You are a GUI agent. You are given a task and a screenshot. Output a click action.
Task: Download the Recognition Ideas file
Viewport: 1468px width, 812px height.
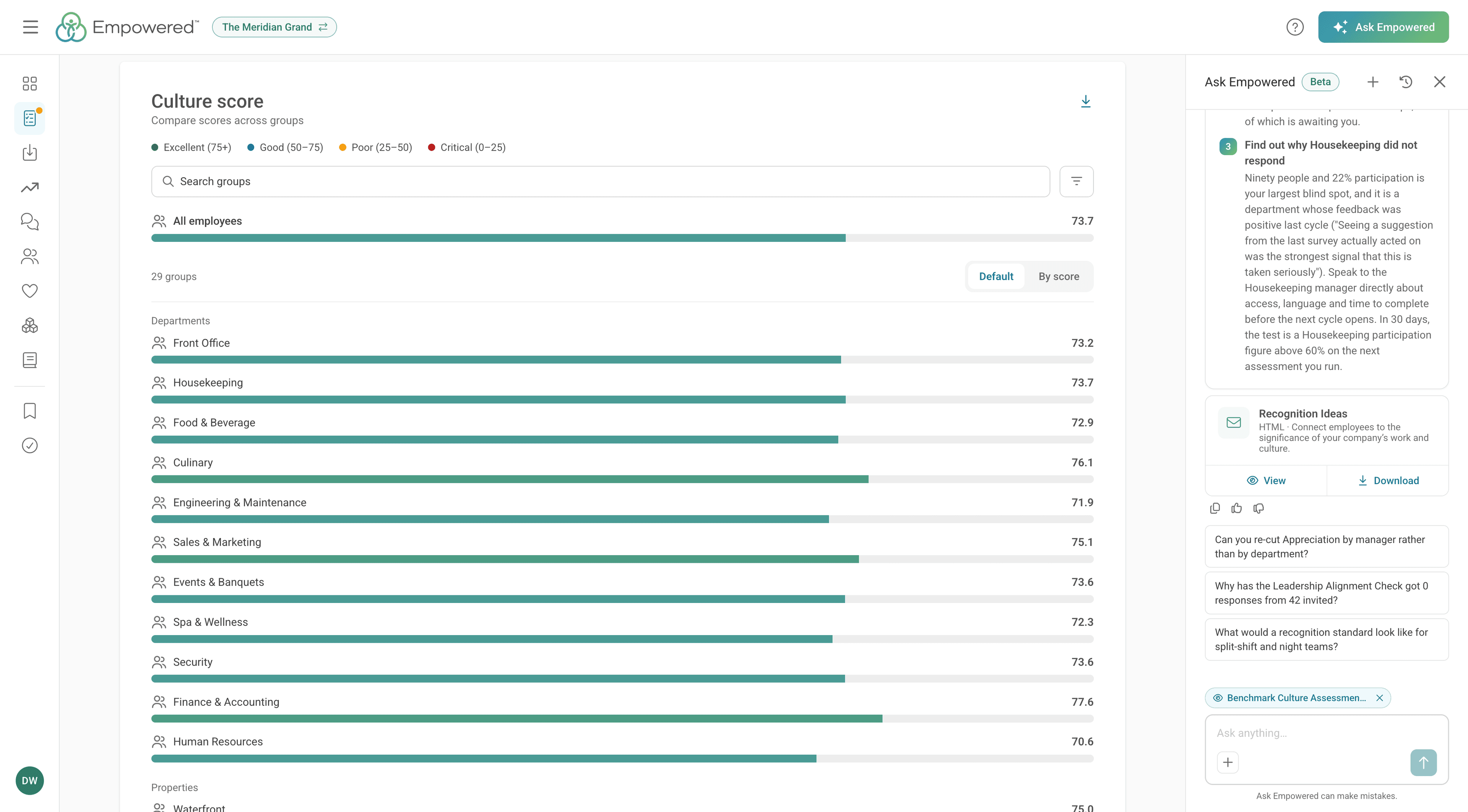[1388, 481]
